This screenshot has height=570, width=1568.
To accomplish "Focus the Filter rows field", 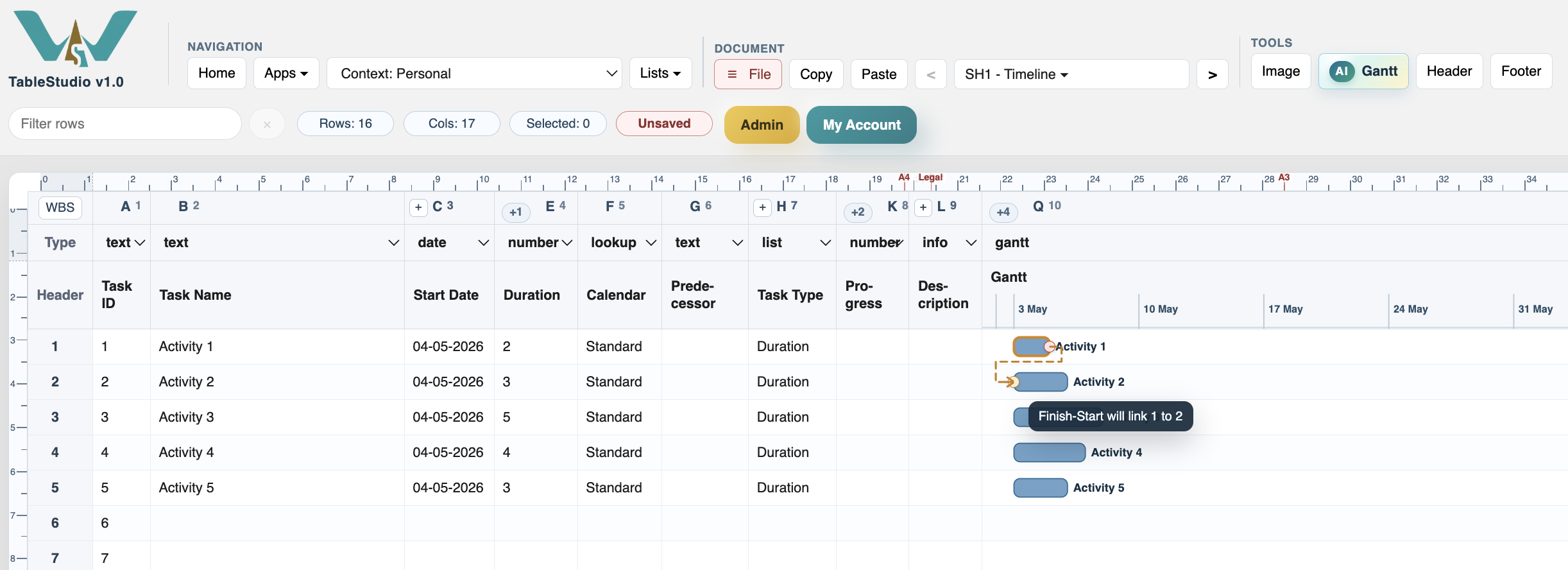I will click(125, 124).
